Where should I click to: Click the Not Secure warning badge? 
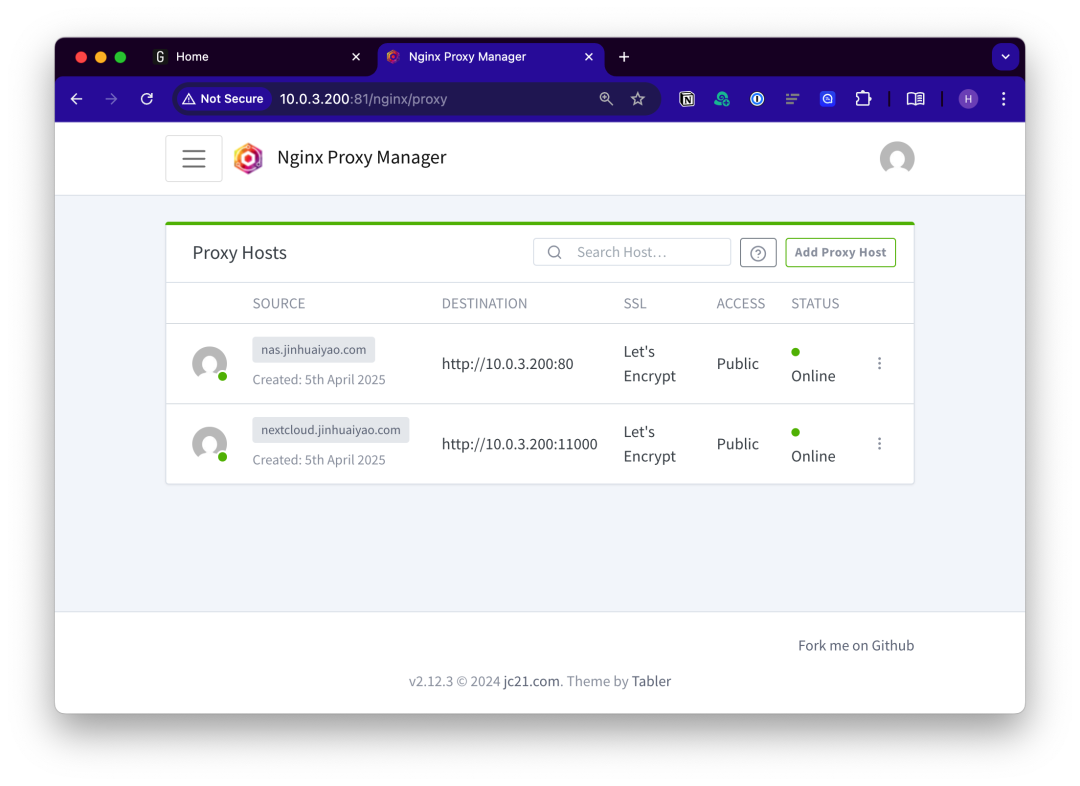(x=223, y=99)
